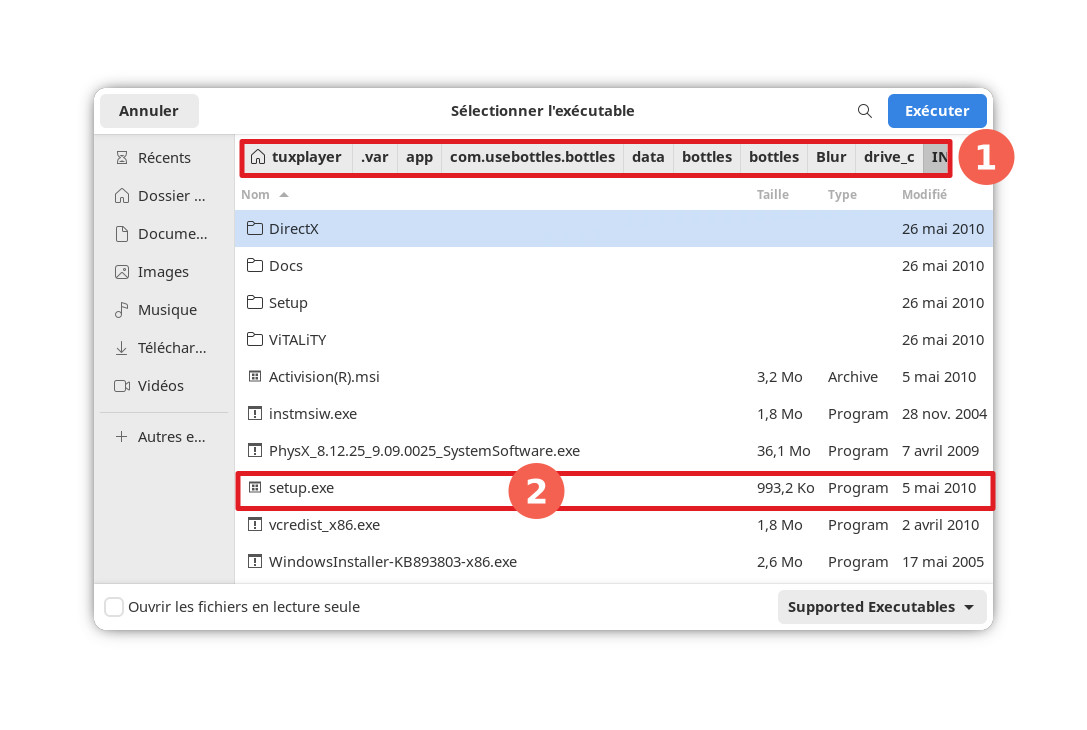Open Récents in the sidebar
This screenshot has height=730, width=1087.
[x=164, y=158]
